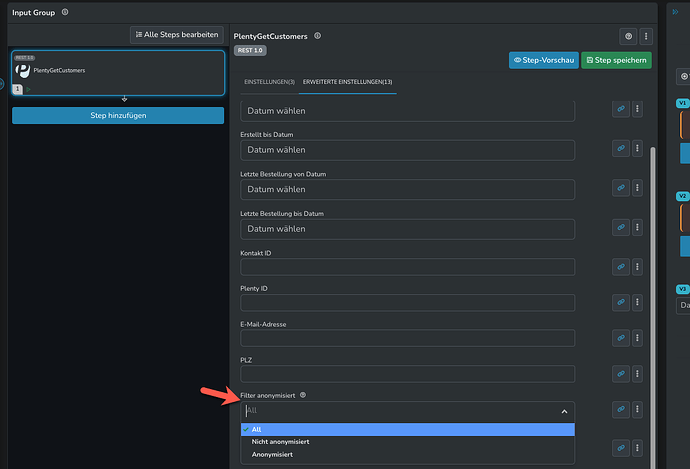Click Alle Steps bearbeiten button
The width and height of the screenshot is (690, 469).
[177, 35]
